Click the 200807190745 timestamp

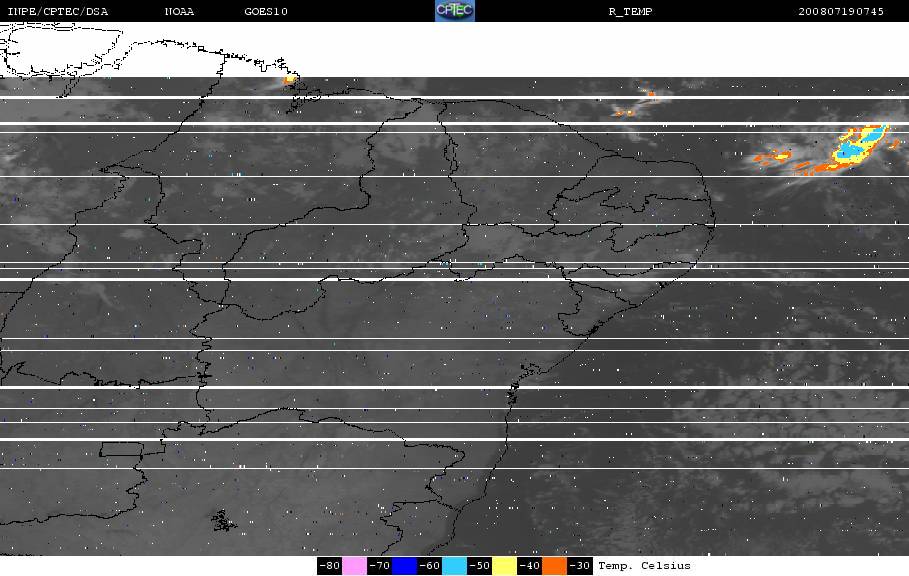click(841, 11)
